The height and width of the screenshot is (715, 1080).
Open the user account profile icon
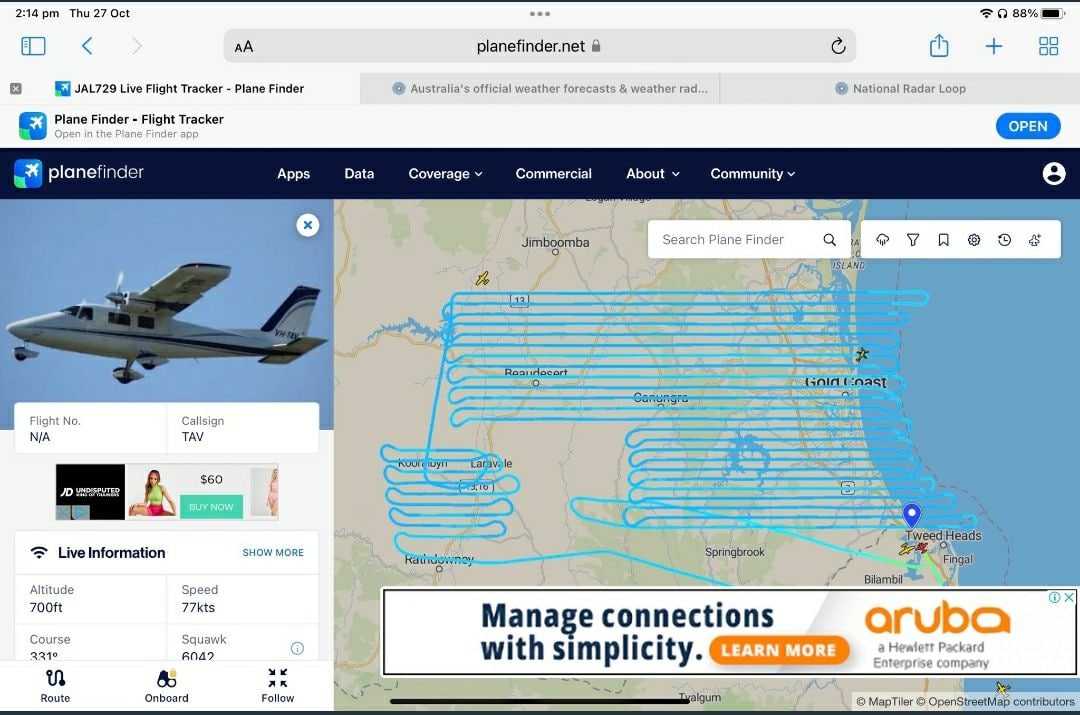click(x=1053, y=174)
